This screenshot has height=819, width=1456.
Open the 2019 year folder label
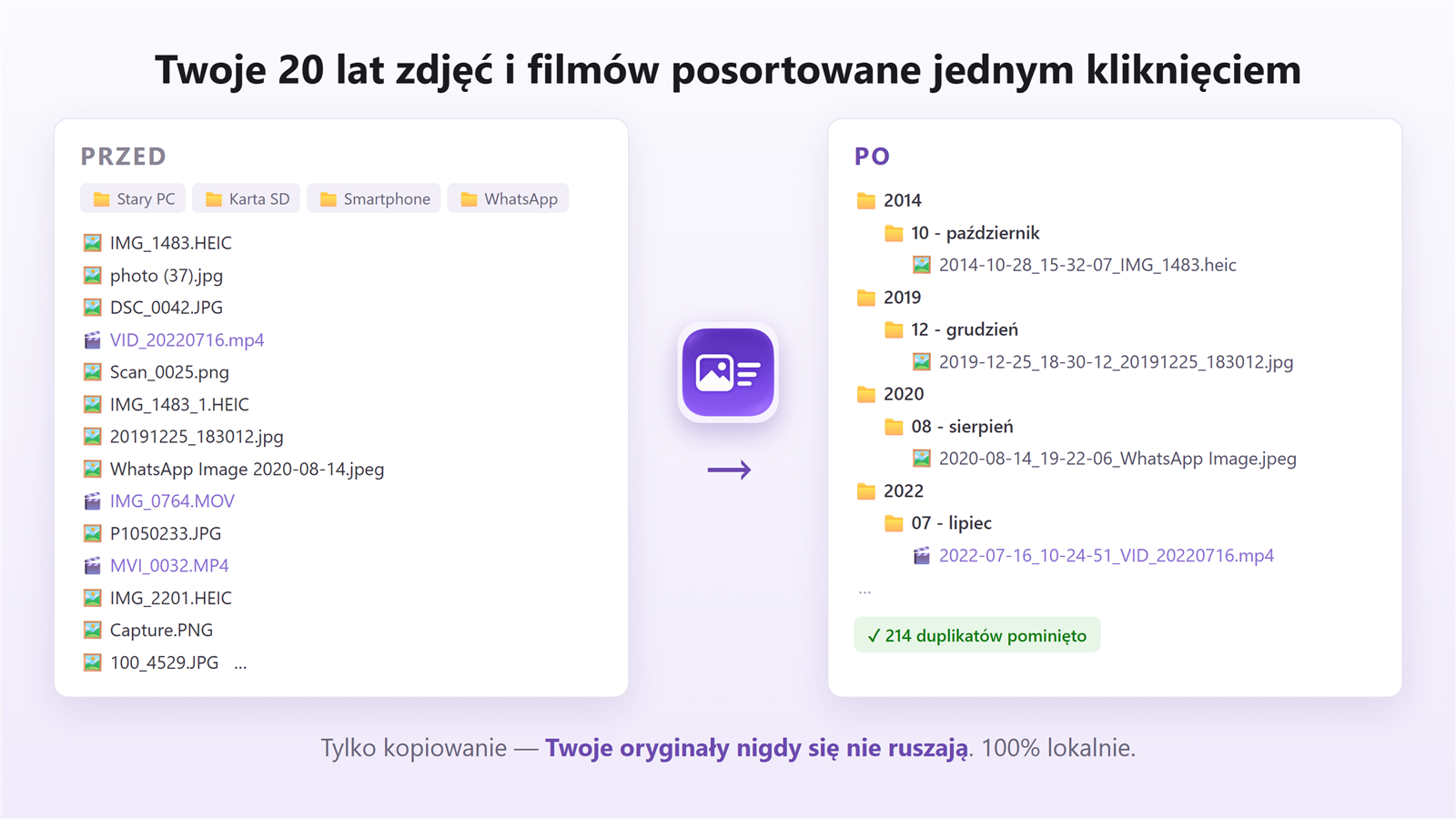click(902, 298)
